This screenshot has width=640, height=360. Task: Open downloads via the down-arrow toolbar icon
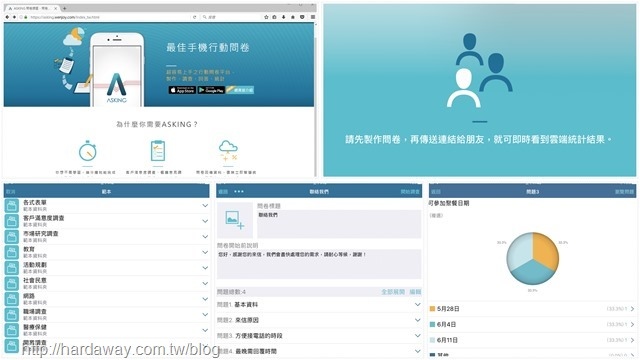(283, 17)
